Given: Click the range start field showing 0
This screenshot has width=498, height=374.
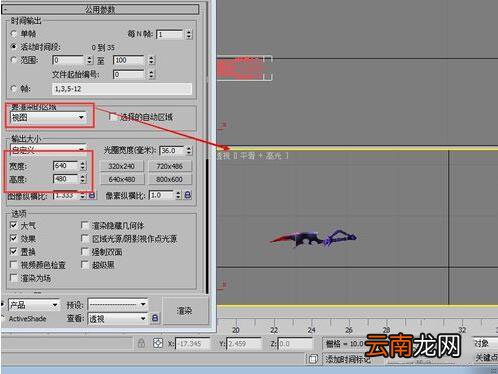Looking at the screenshot, I should click(68, 60).
